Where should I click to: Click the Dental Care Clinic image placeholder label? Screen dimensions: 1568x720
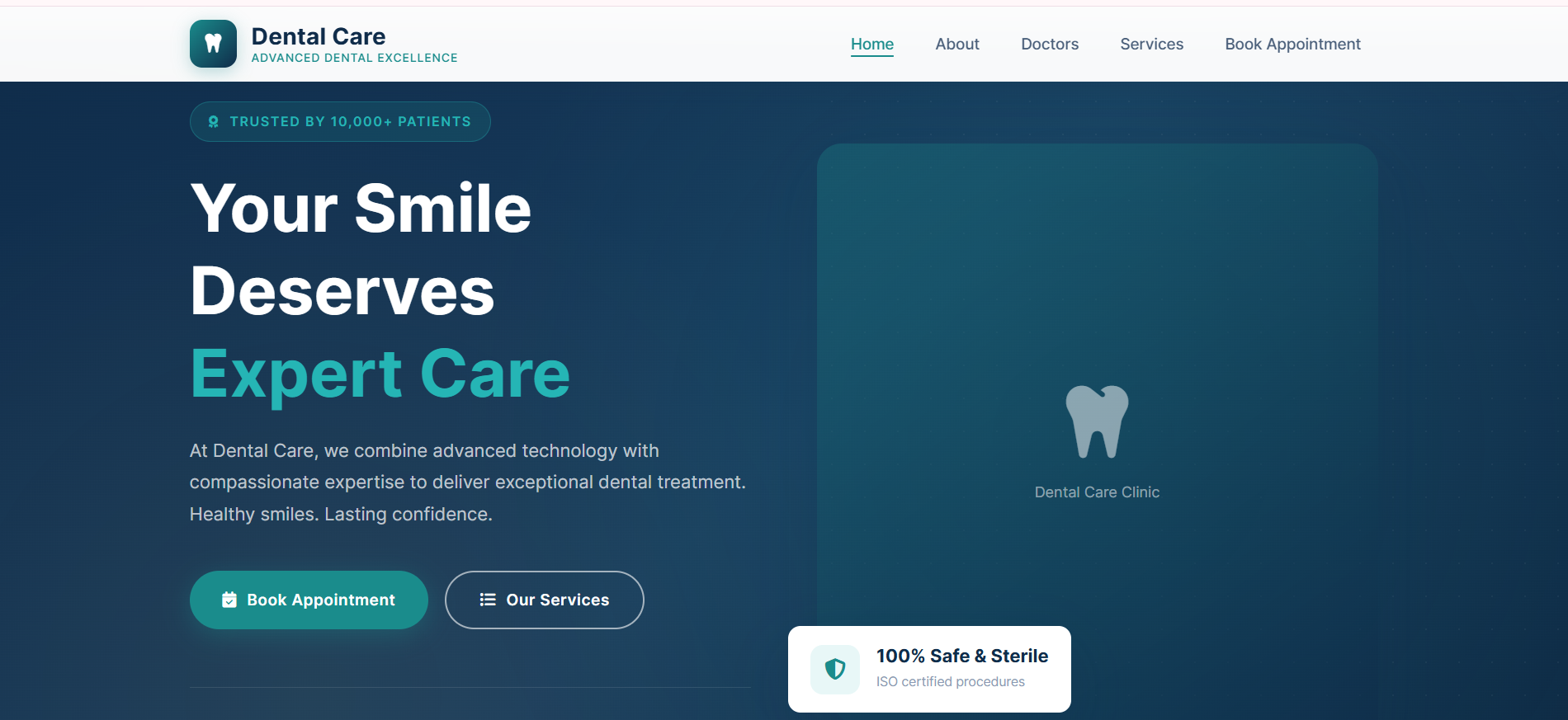point(1097,492)
